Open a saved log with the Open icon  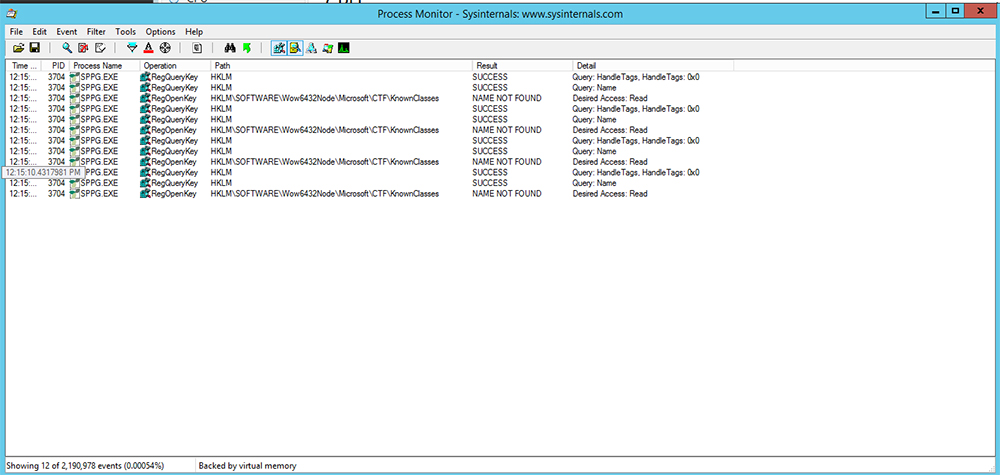[18, 48]
